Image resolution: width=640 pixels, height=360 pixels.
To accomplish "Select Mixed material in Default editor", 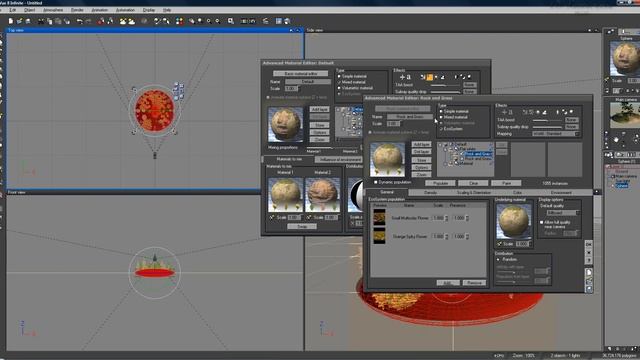I will (x=339, y=82).
